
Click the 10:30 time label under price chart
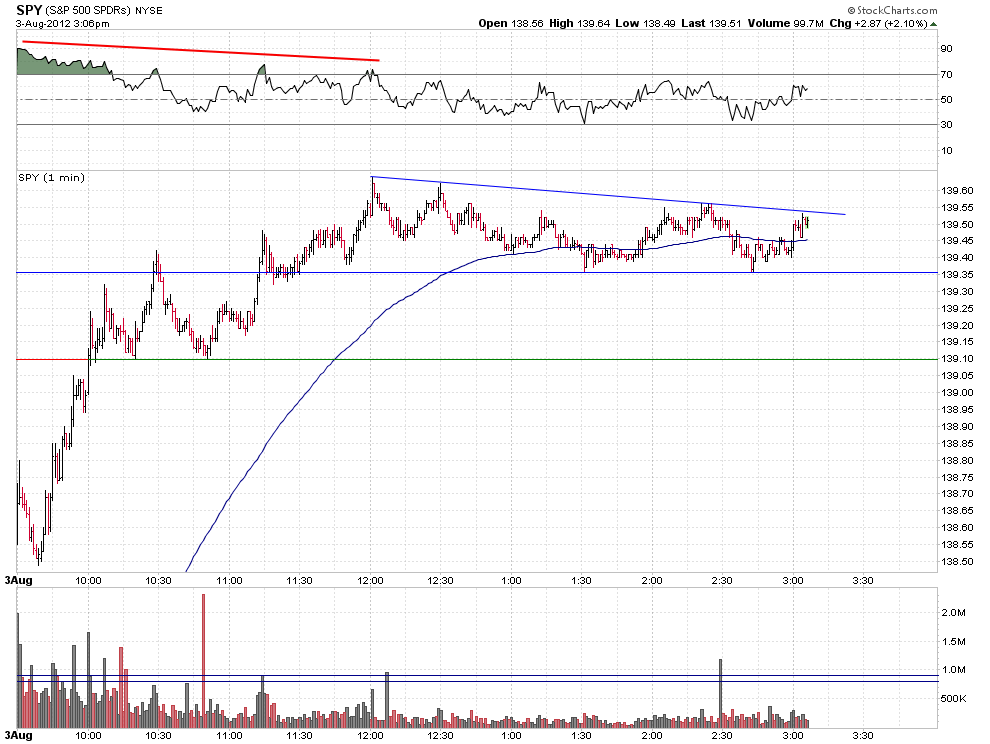tap(158, 580)
